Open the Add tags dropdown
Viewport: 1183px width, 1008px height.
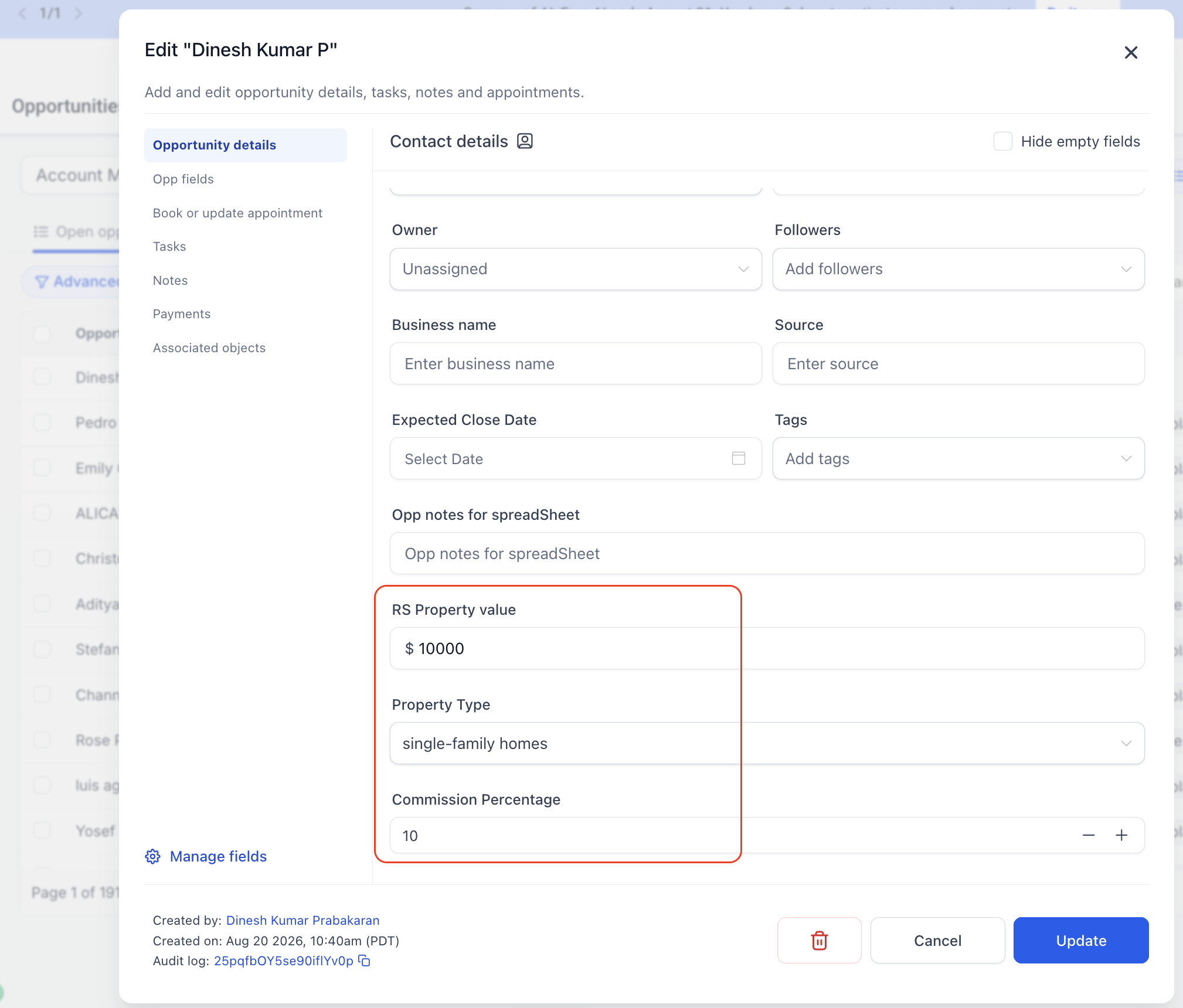click(958, 458)
